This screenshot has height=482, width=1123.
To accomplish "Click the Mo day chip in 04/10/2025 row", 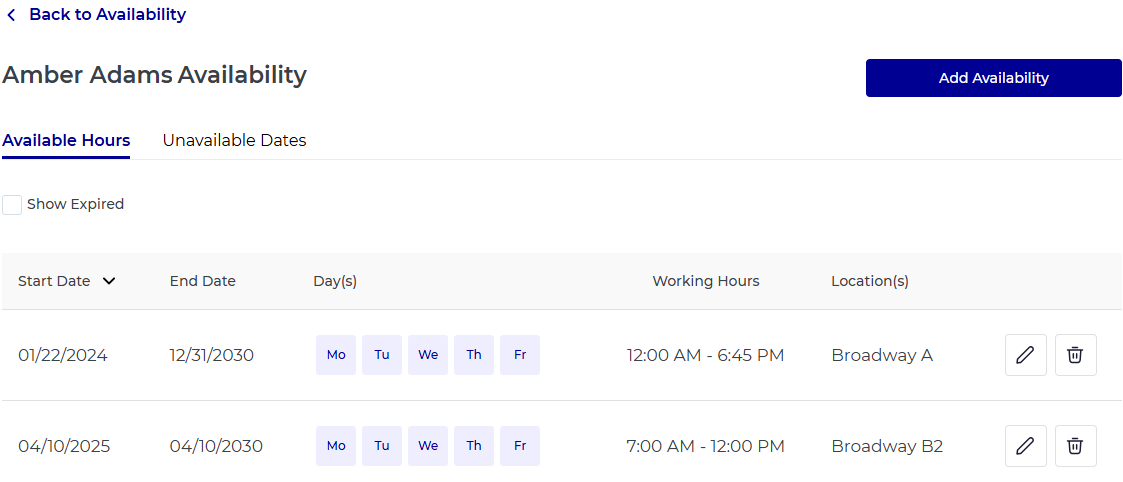I will click(x=336, y=446).
